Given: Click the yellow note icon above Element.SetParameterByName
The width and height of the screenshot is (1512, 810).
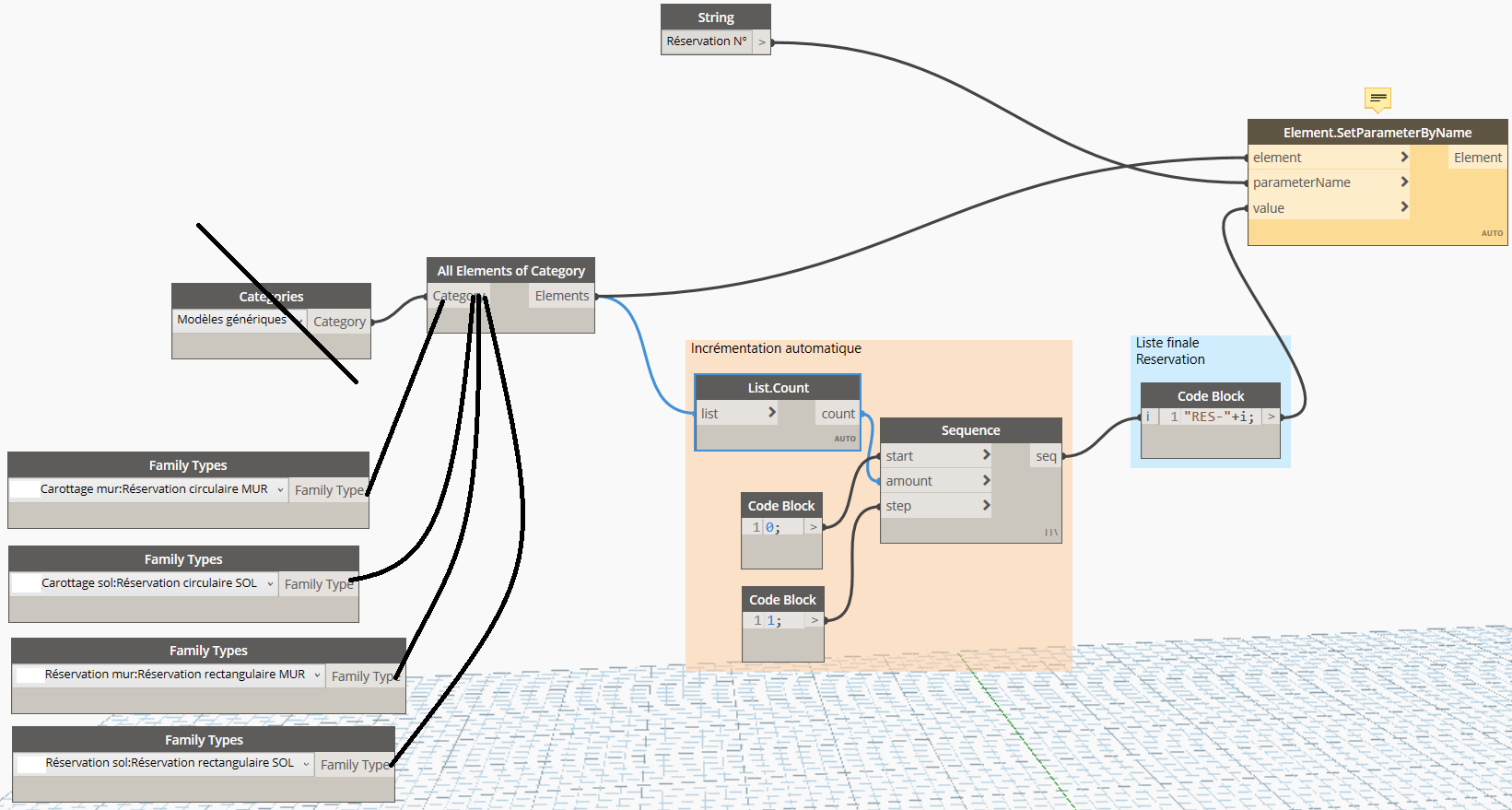Looking at the screenshot, I should (x=1377, y=99).
